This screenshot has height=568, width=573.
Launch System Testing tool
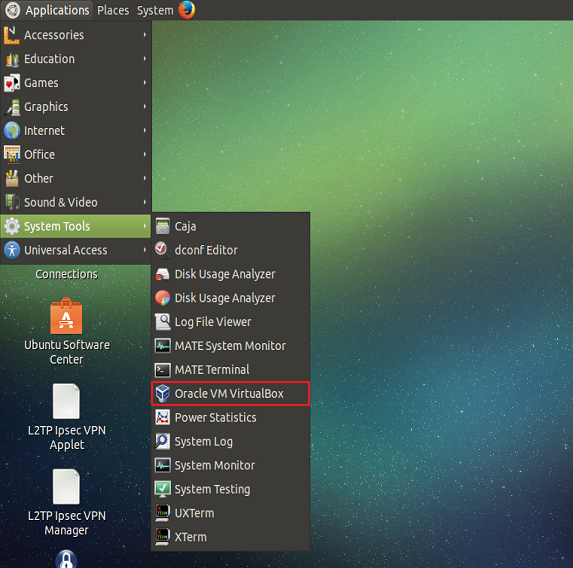[x=230, y=489]
